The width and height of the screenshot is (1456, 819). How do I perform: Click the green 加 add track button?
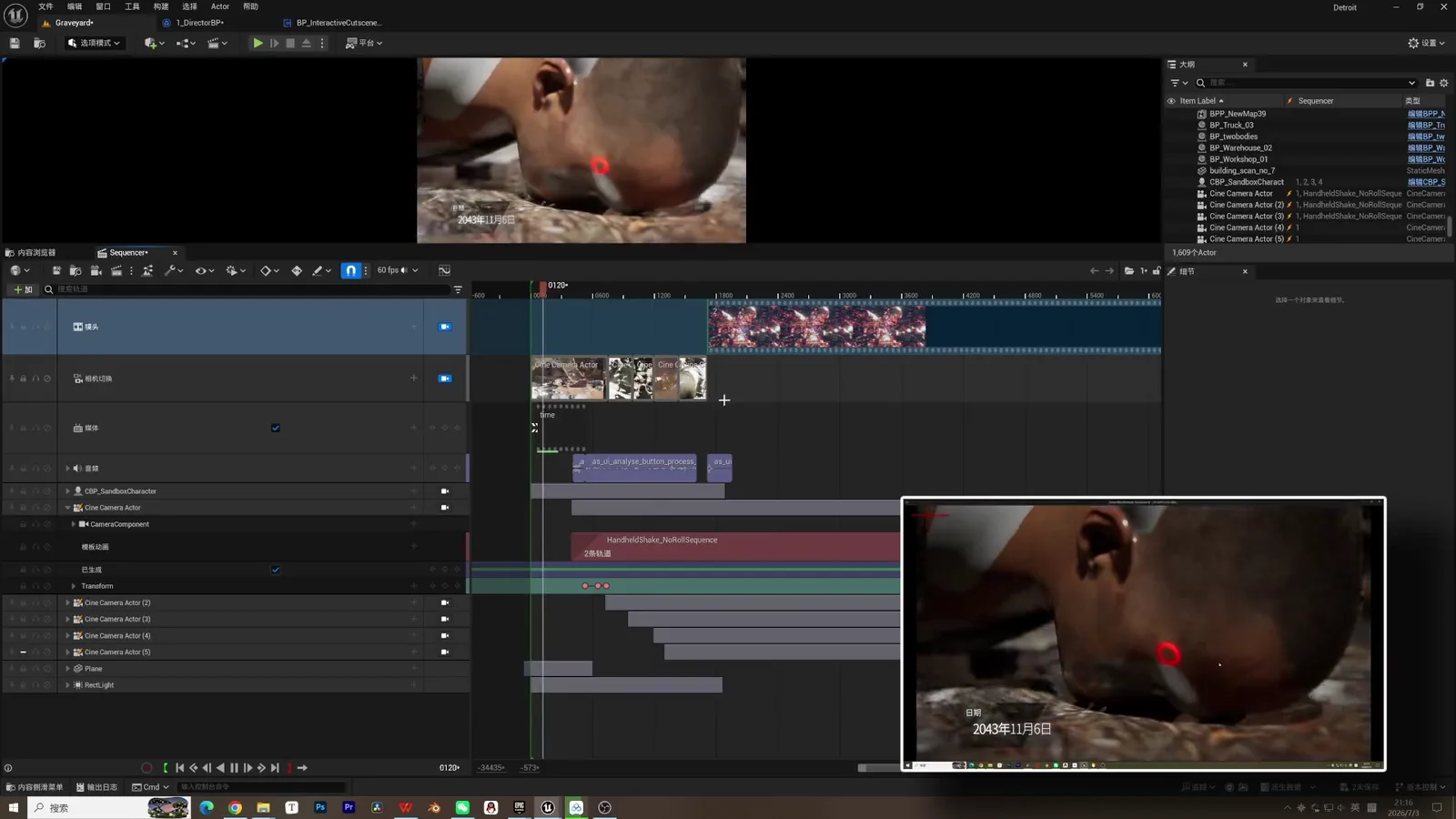pos(23,289)
